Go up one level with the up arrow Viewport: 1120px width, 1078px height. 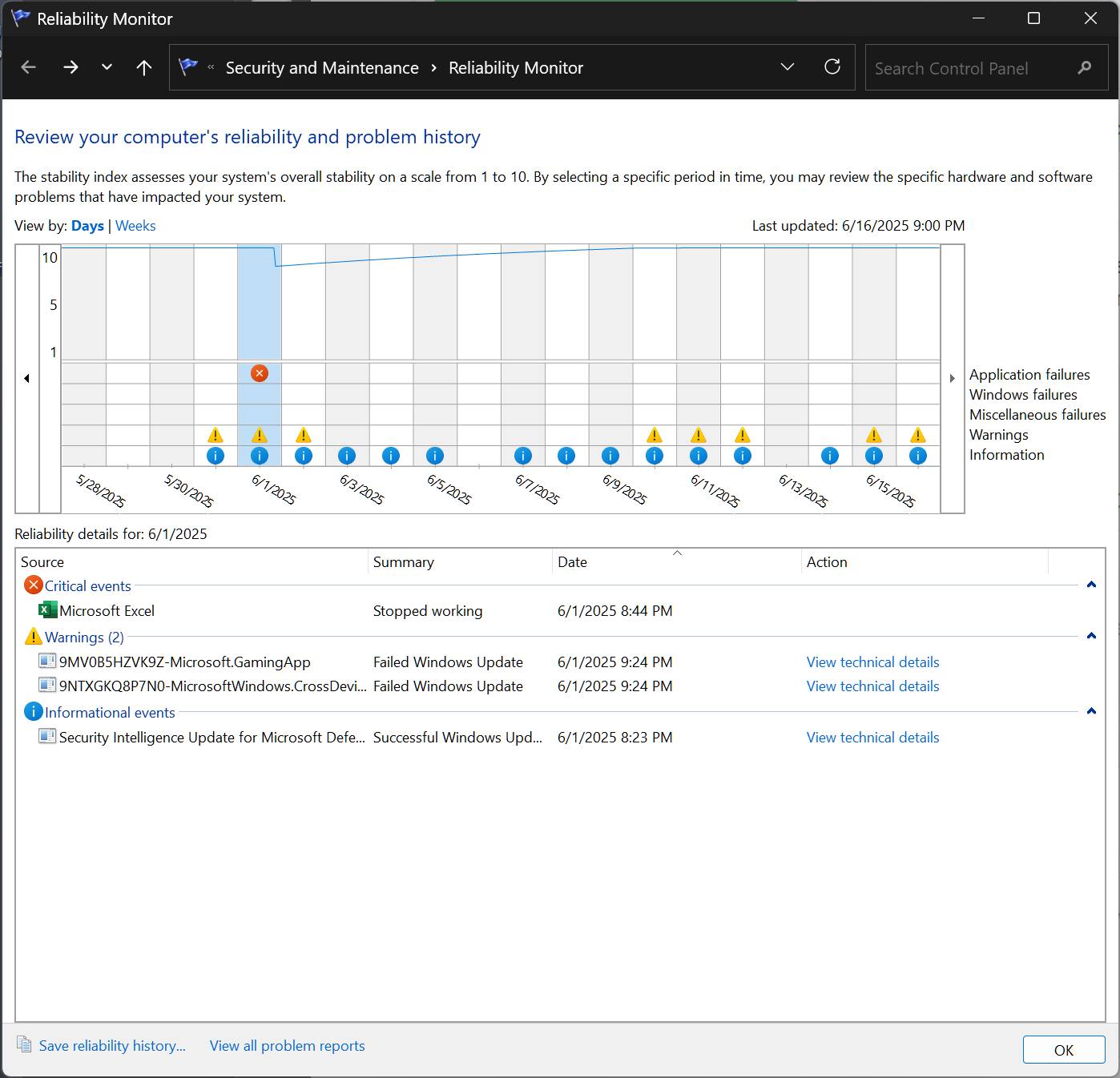[144, 67]
